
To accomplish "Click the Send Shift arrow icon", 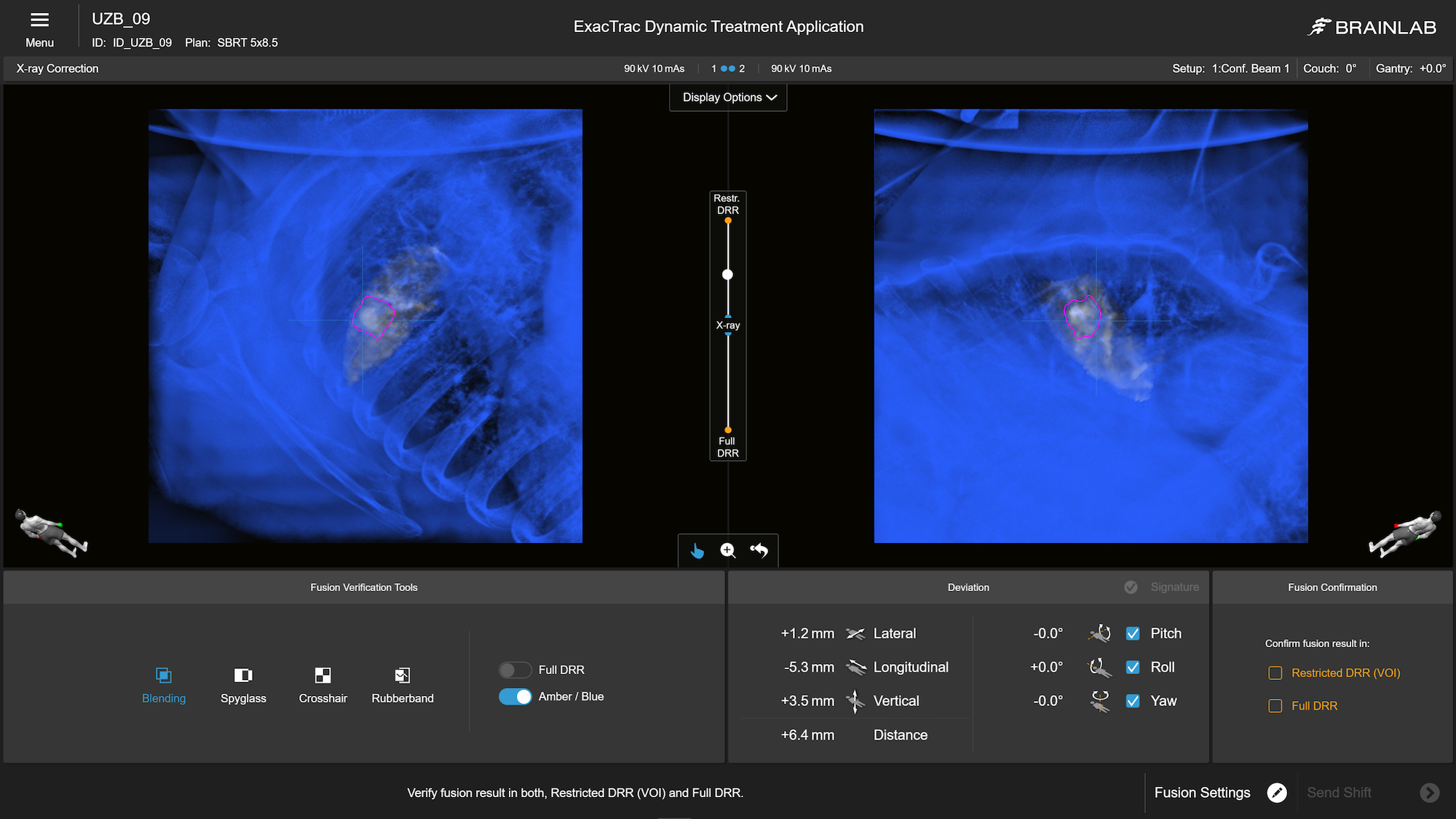I will point(1430,793).
